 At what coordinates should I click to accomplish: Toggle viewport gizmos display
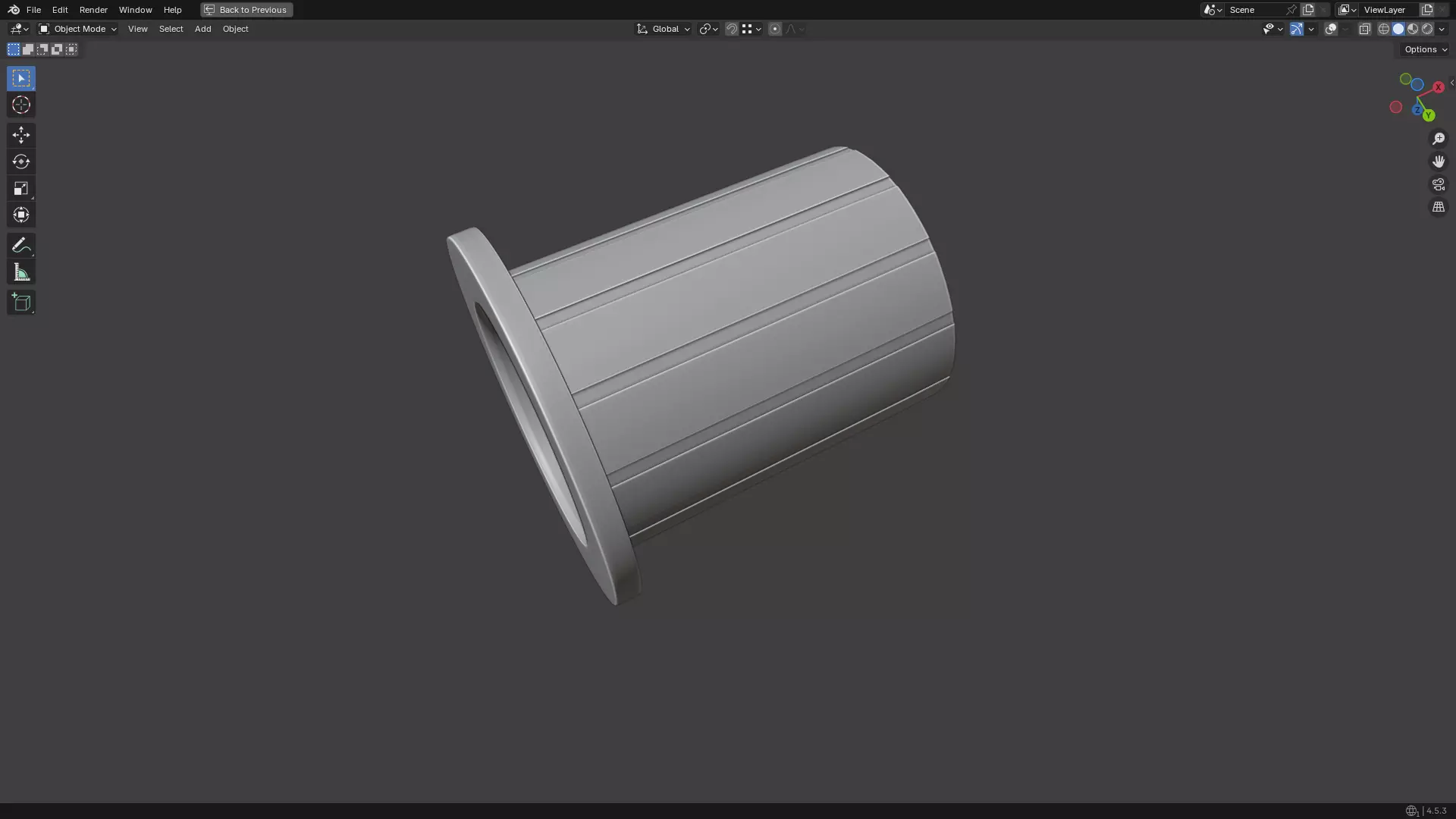click(x=1297, y=29)
